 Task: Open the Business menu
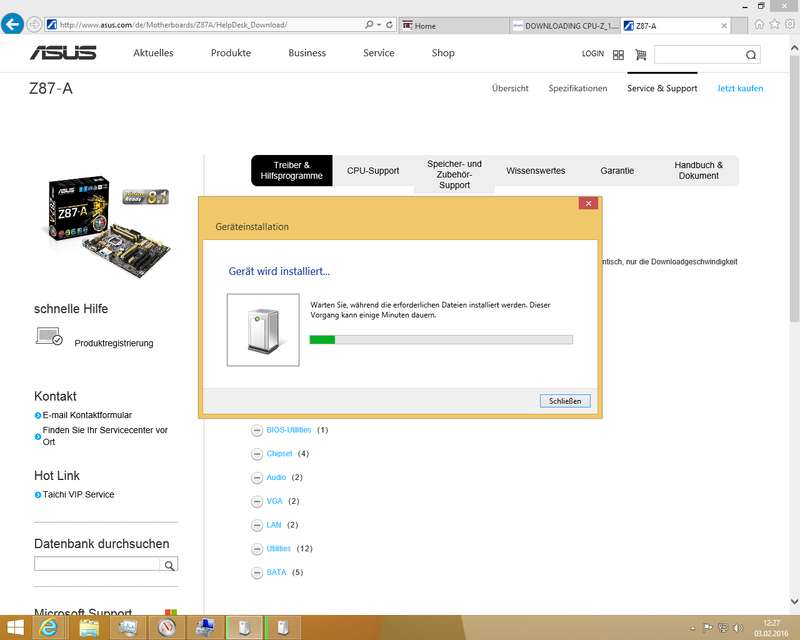[x=307, y=53]
